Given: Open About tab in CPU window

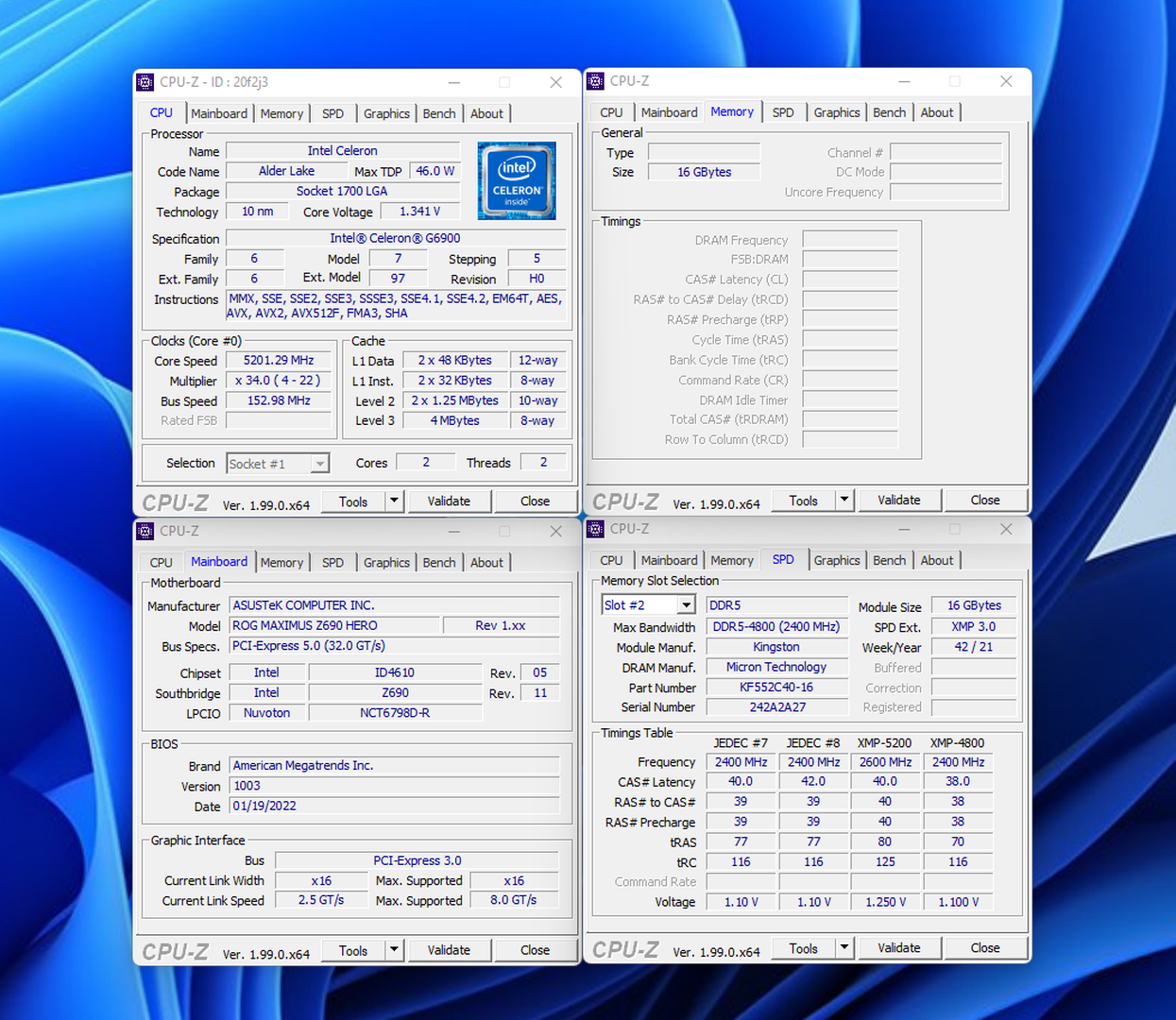Looking at the screenshot, I should pyautogui.click(x=486, y=113).
